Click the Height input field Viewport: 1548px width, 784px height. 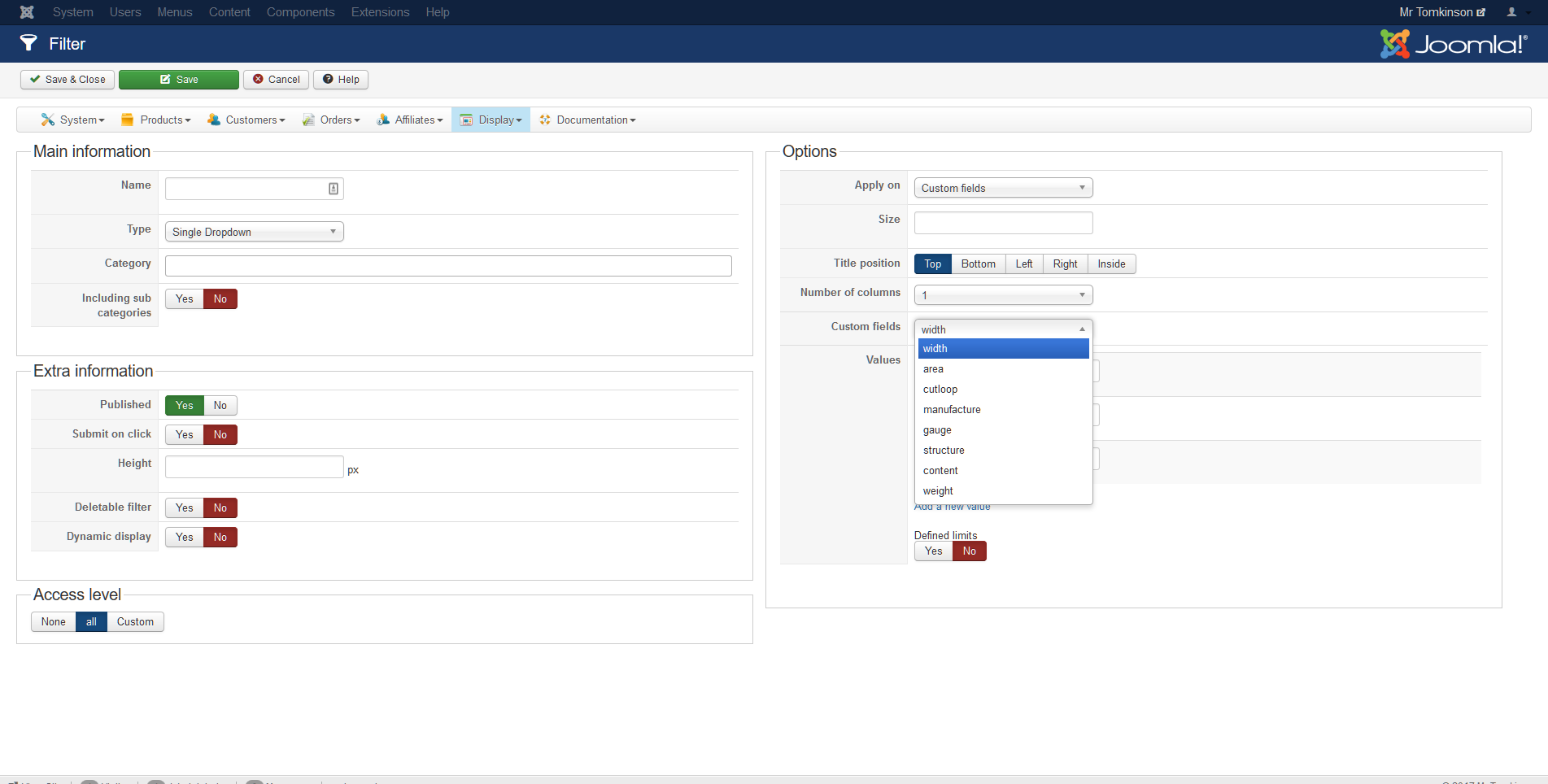point(255,467)
